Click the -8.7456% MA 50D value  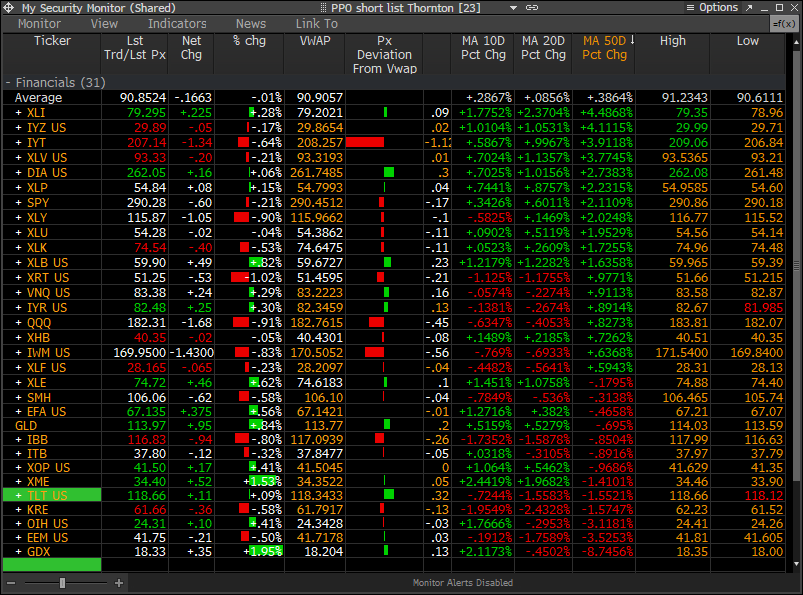point(607,551)
